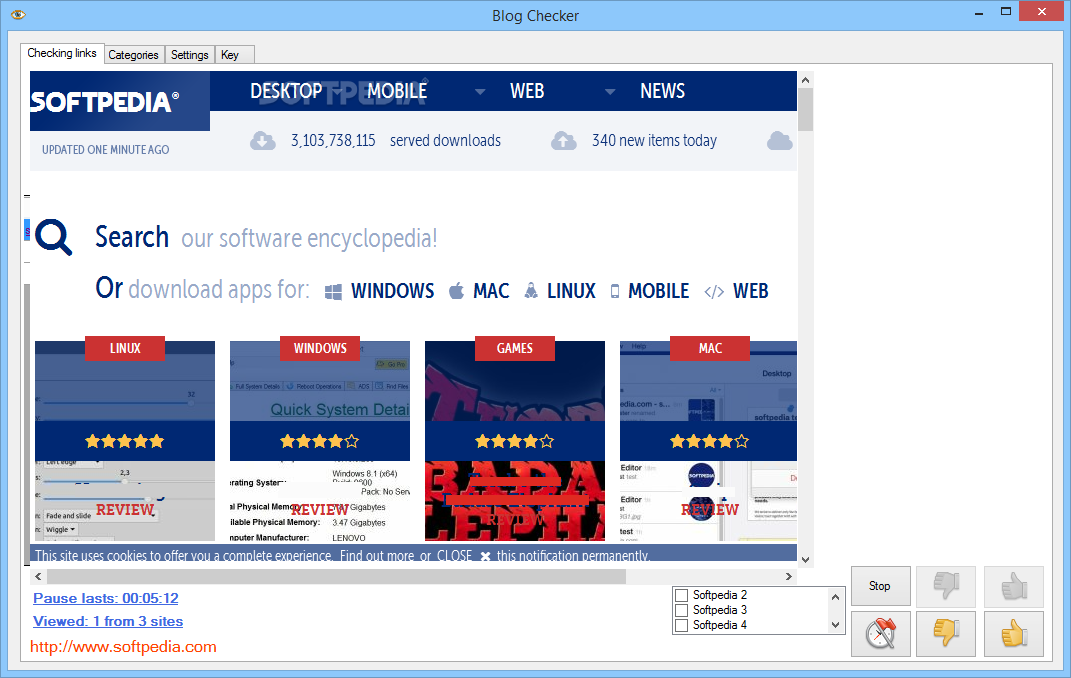Click 'UPDATED ONE MINUTE AGO' text
This screenshot has height=678, width=1071.
(106, 150)
